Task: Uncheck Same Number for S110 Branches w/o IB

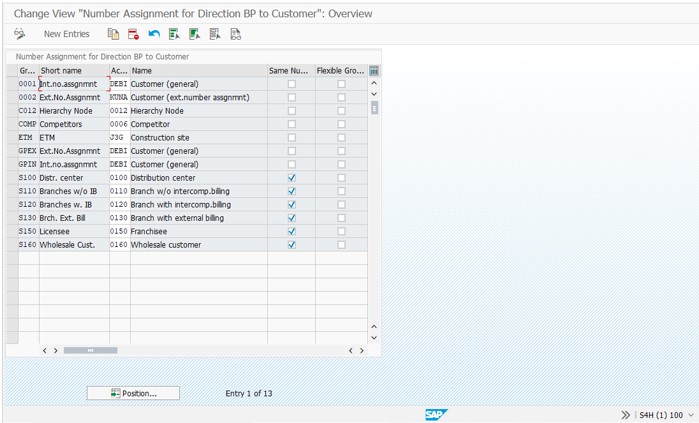Action: [x=292, y=191]
